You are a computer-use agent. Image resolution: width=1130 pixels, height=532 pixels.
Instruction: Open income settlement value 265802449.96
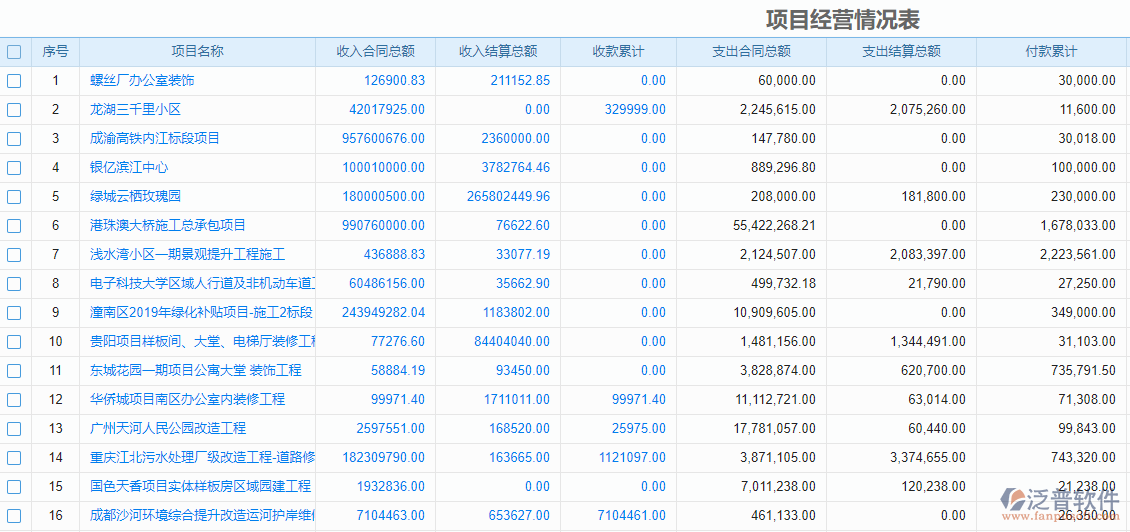508,197
